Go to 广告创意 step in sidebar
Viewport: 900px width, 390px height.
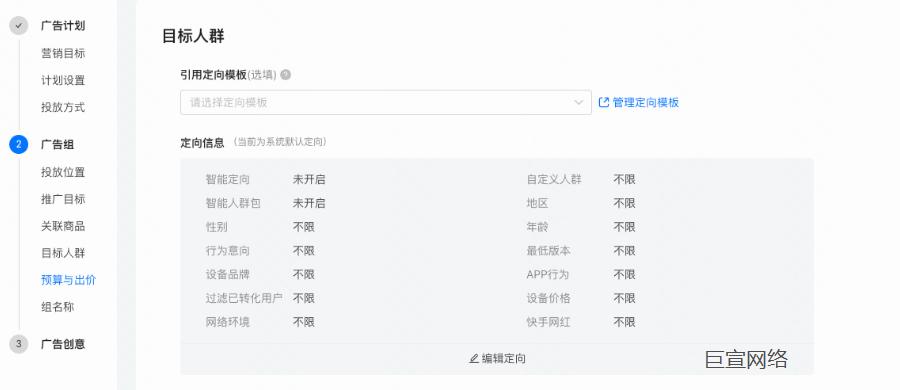(x=63, y=344)
